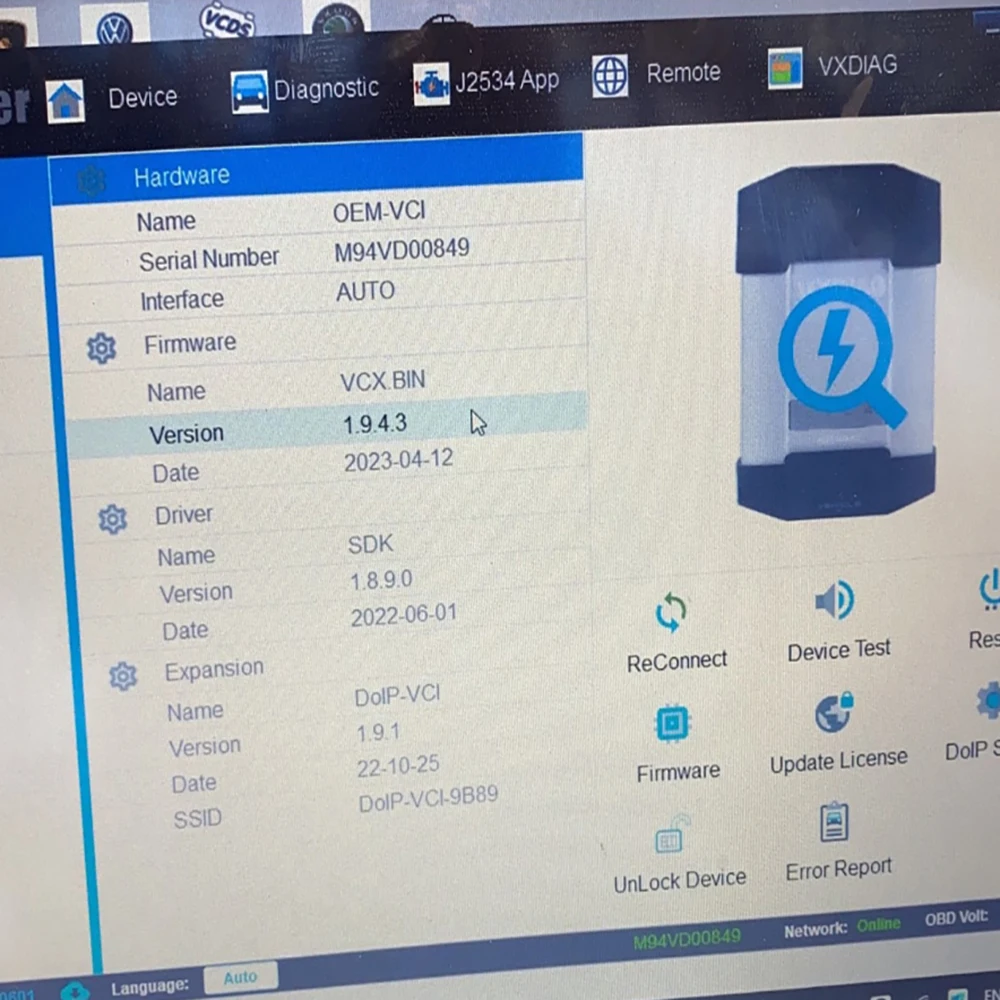This screenshot has height=1000, width=1000.
Task: Click the Expansion section gear icon
Action: 123,676
